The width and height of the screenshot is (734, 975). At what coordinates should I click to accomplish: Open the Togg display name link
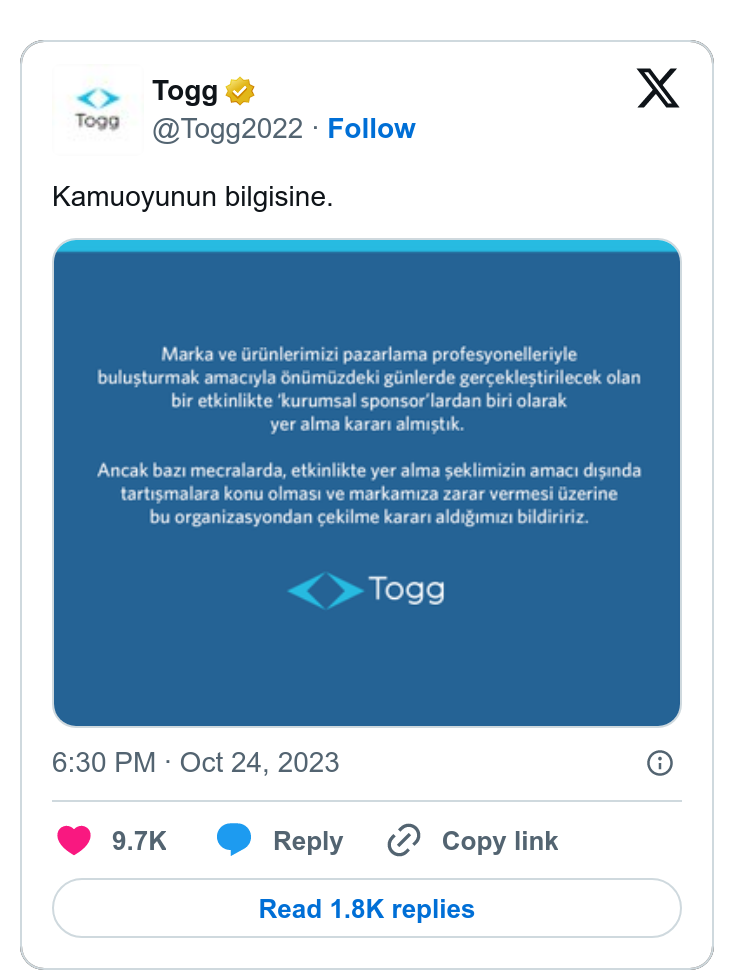click(x=185, y=92)
